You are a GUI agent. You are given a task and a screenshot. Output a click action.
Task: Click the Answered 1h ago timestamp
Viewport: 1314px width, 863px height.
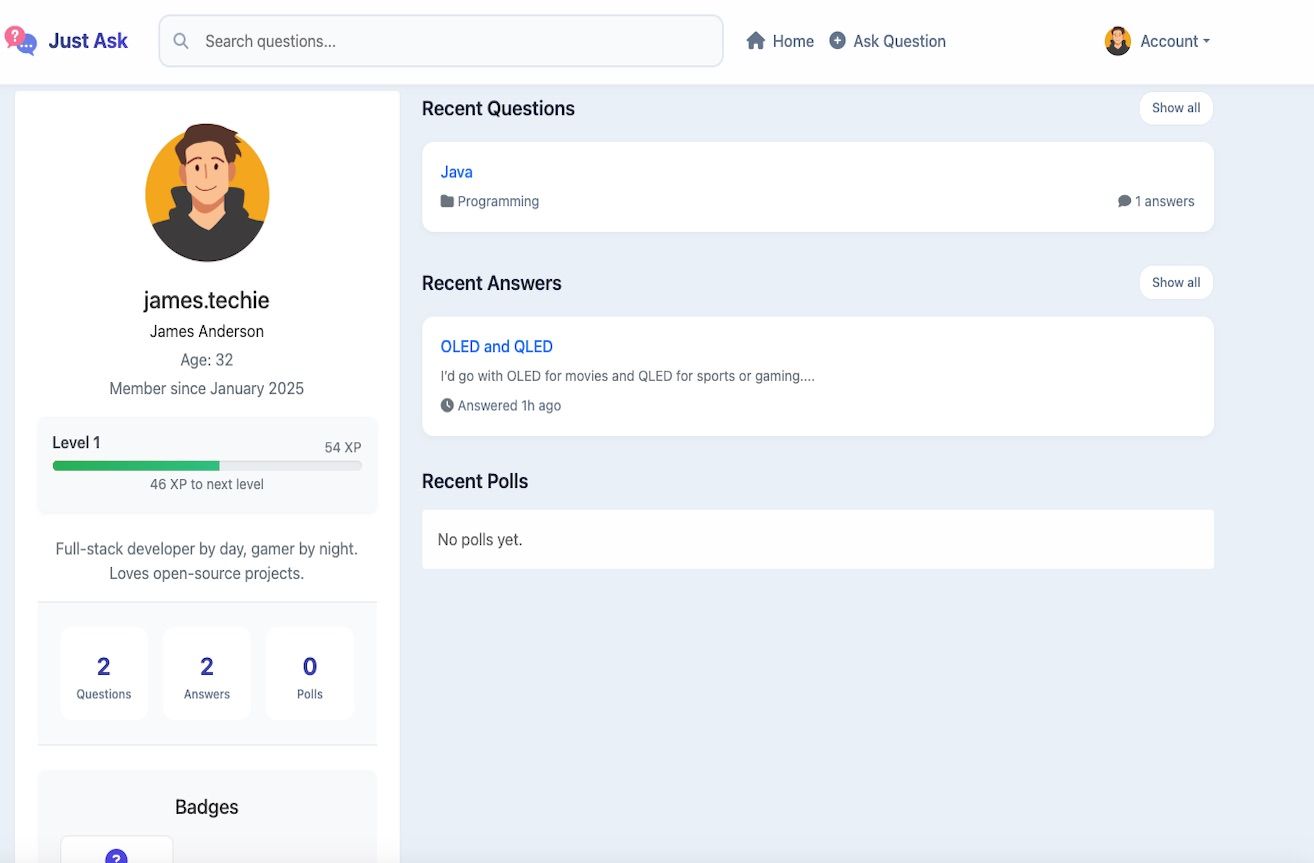point(509,405)
